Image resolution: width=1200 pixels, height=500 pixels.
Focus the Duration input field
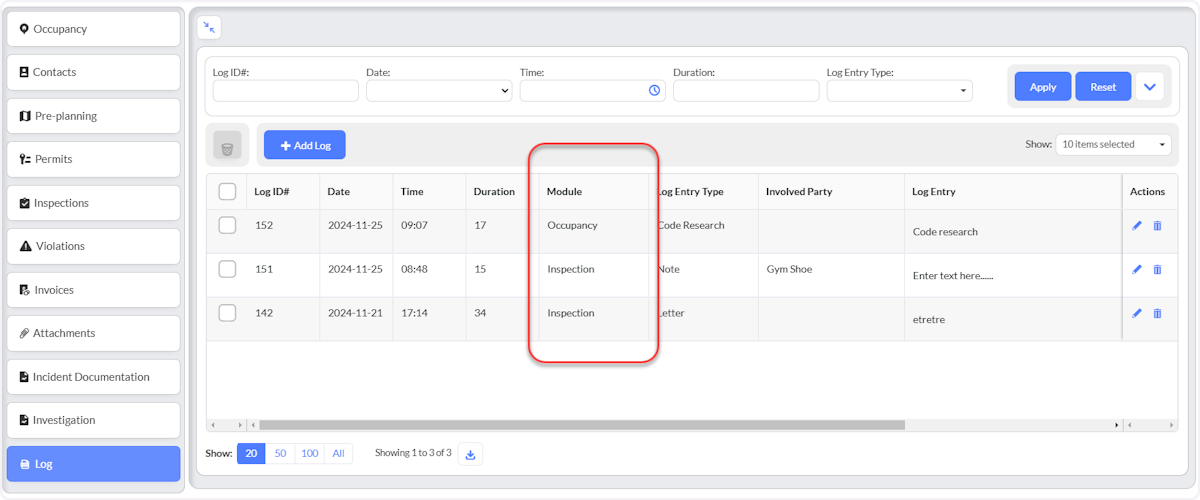pos(746,90)
